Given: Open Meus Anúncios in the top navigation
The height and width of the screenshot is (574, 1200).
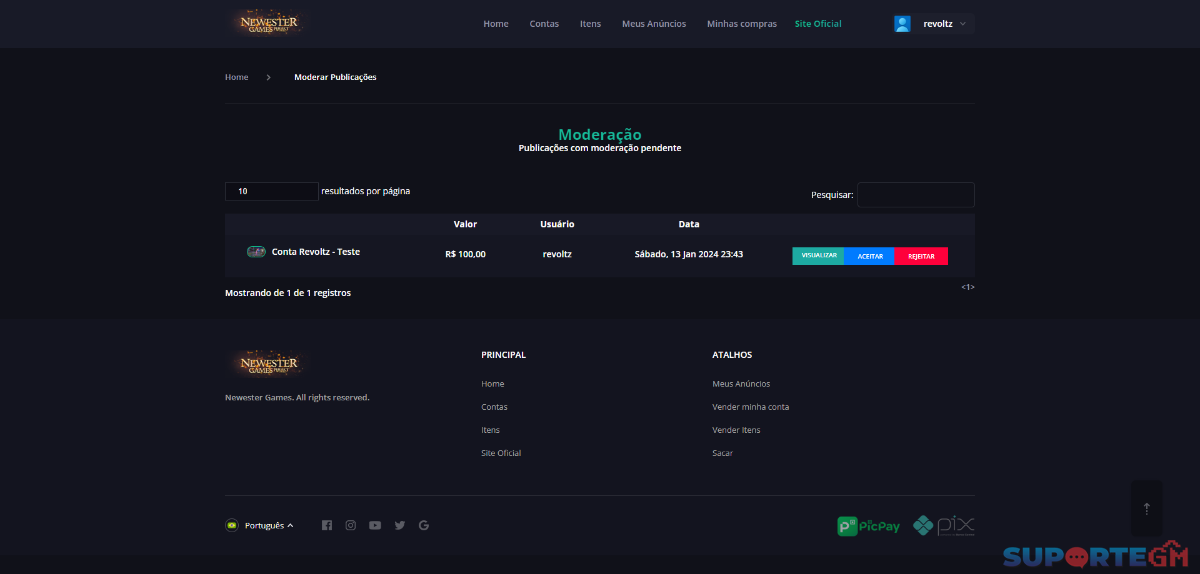Looking at the screenshot, I should coord(654,24).
